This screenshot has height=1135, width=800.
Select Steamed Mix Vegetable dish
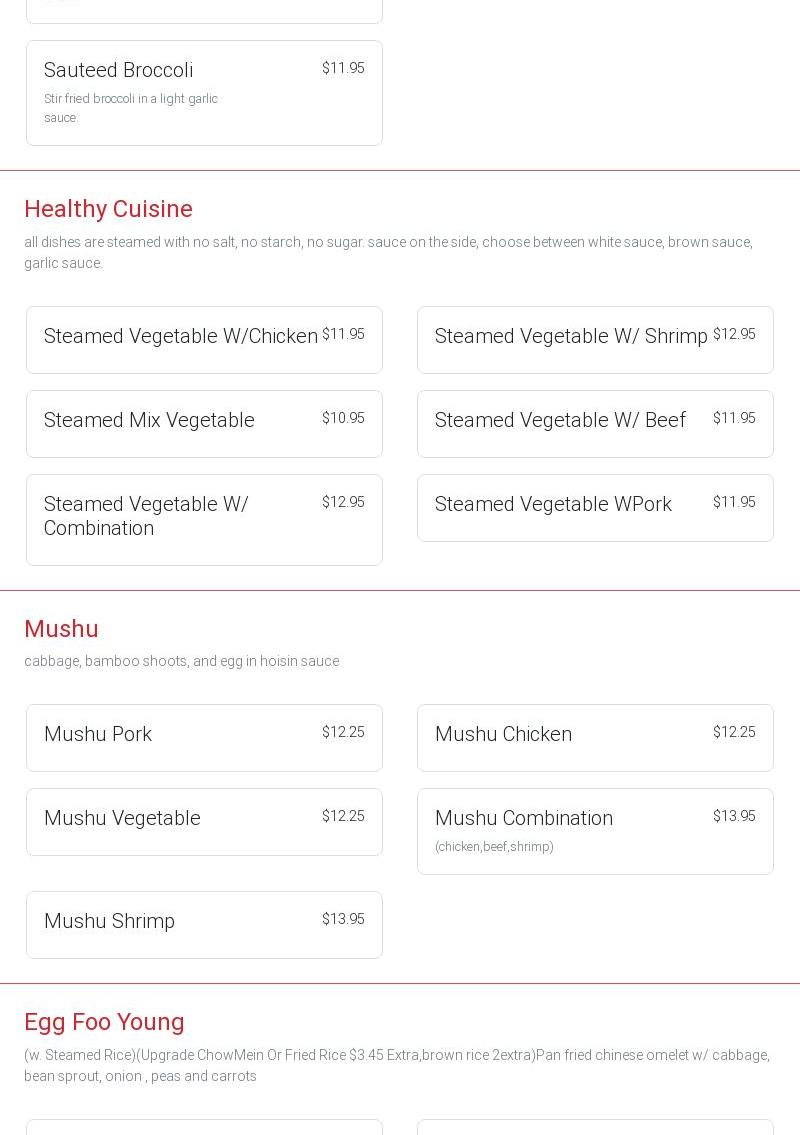click(204, 424)
